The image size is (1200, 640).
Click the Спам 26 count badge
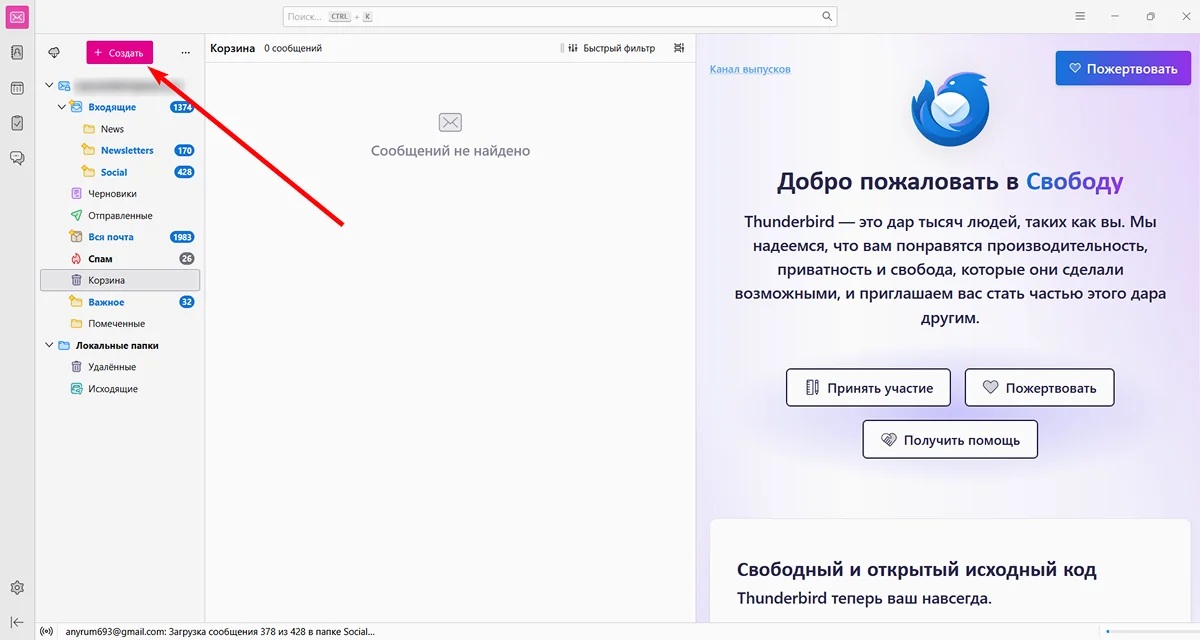coord(187,259)
